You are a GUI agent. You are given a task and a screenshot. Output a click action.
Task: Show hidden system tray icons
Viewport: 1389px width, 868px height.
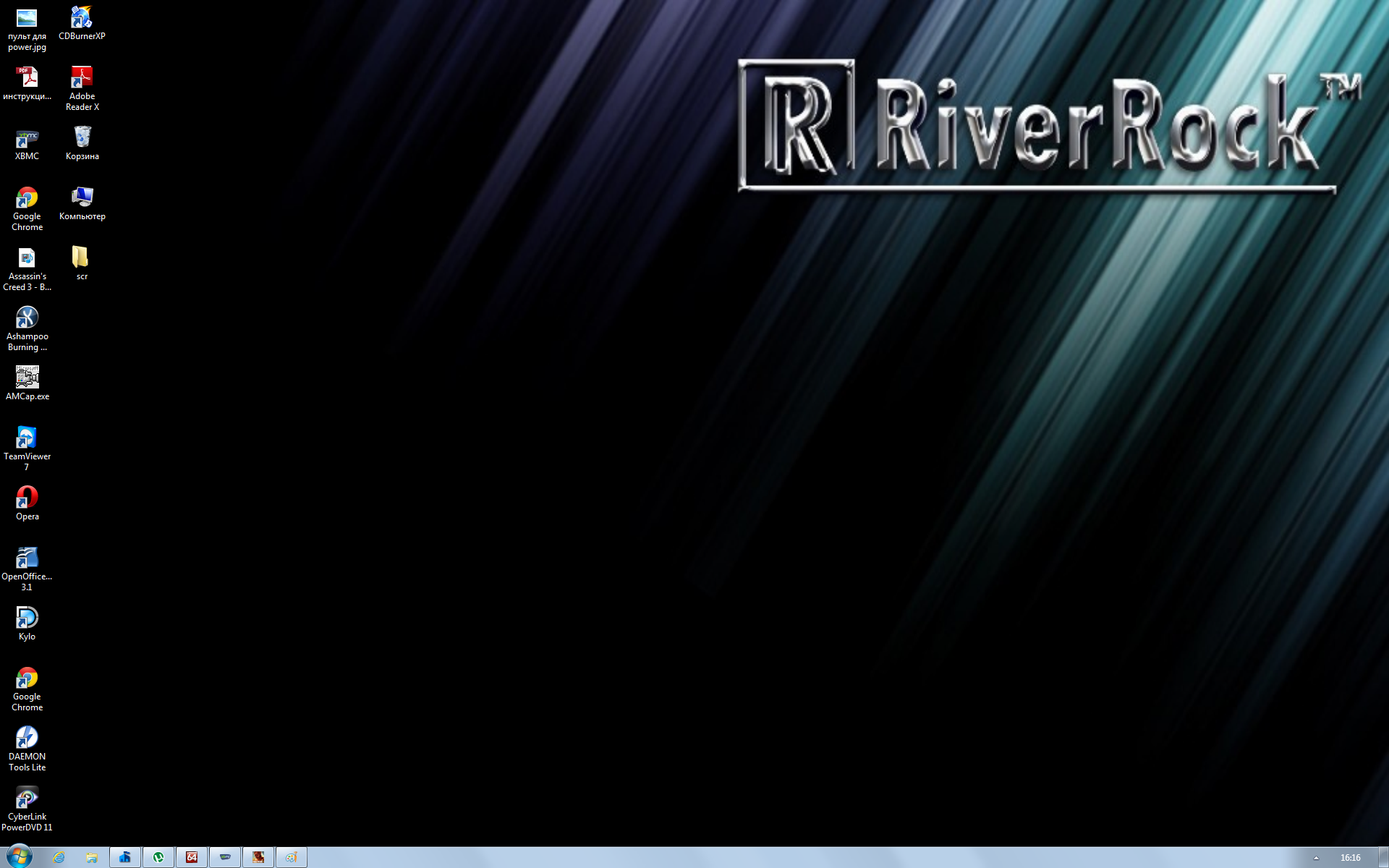pyautogui.click(x=1316, y=858)
